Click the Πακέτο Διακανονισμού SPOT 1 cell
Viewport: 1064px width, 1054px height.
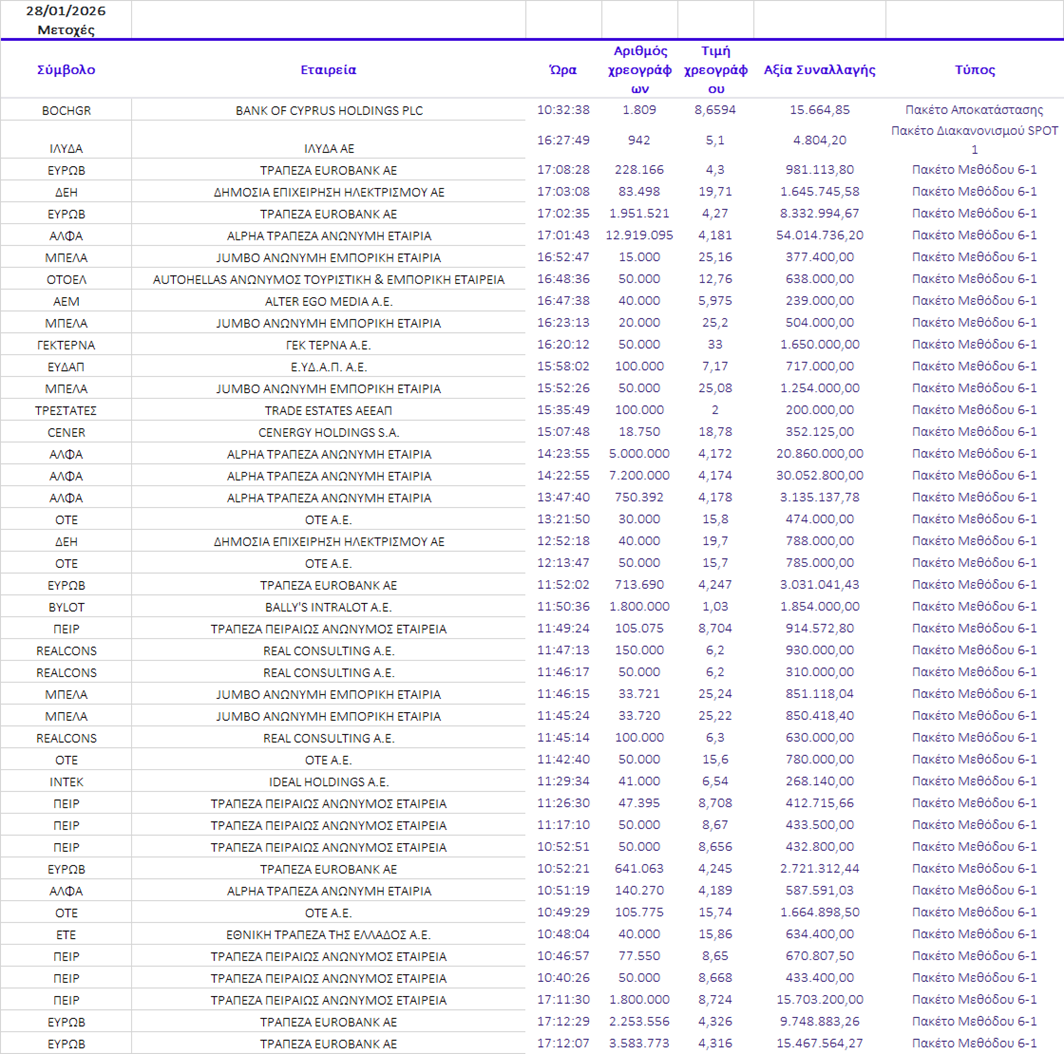point(974,140)
